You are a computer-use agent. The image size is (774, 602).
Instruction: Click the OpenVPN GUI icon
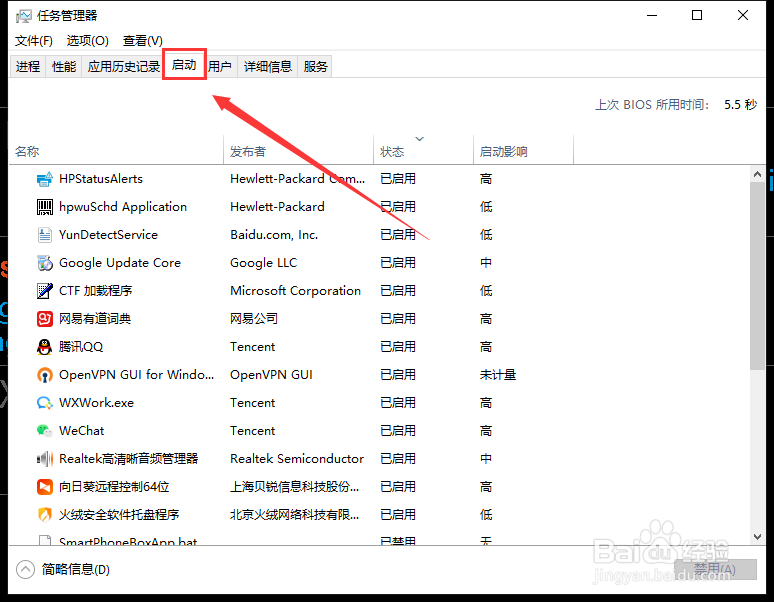click(44, 375)
